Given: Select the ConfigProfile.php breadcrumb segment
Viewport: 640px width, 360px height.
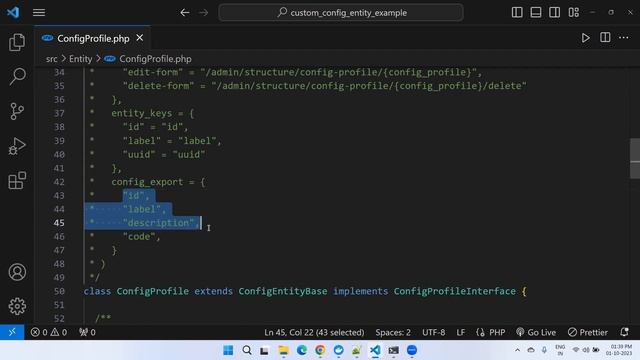Looking at the screenshot, I should point(155,59).
